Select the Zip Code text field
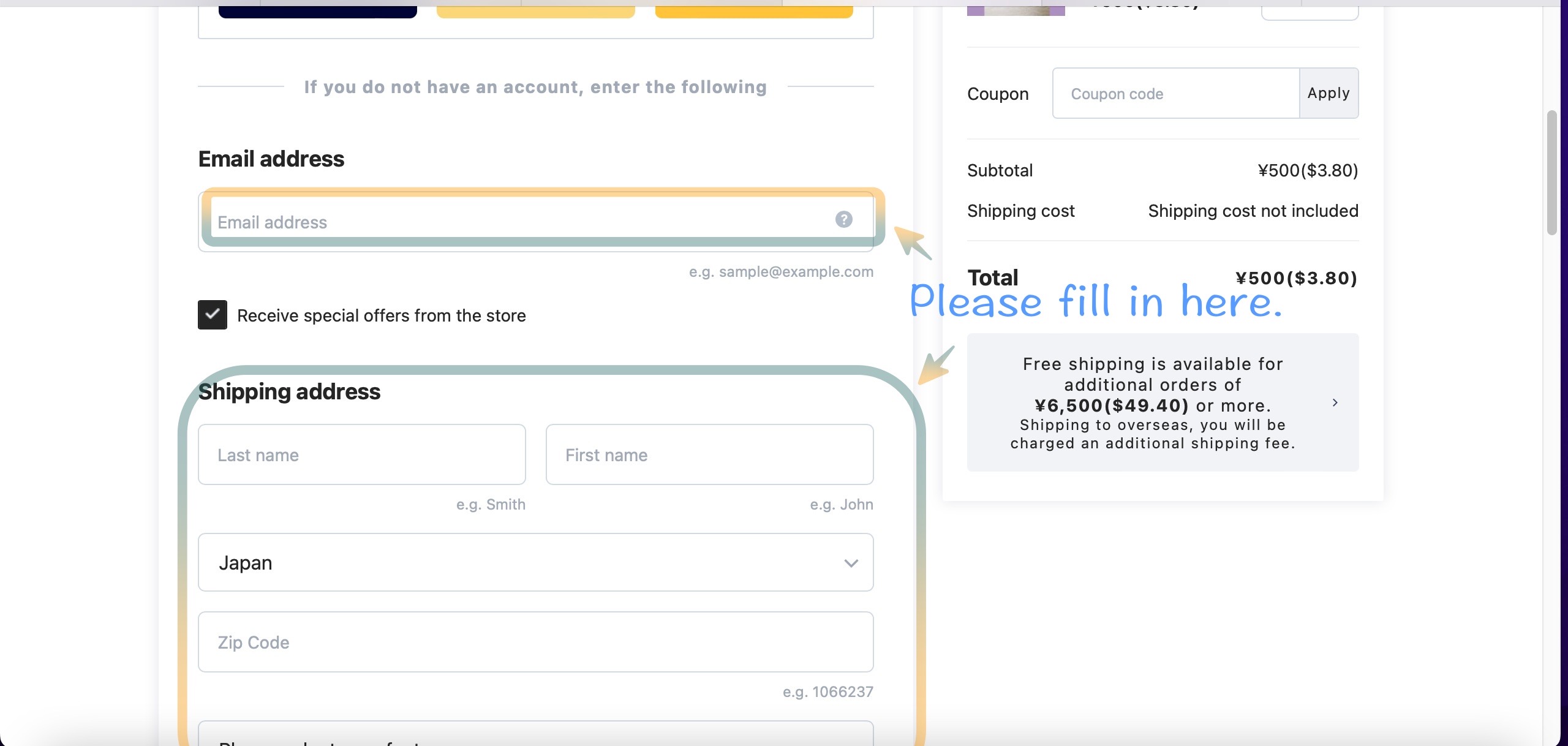Screen dimensions: 1568x746 [535, 642]
